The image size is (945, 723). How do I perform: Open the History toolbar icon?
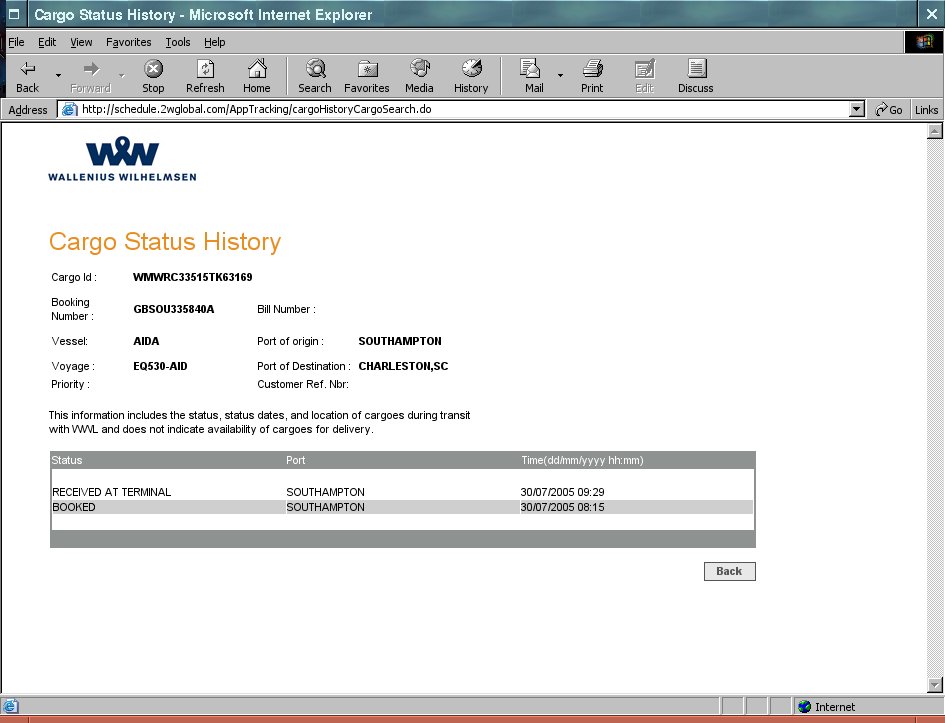click(471, 69)
